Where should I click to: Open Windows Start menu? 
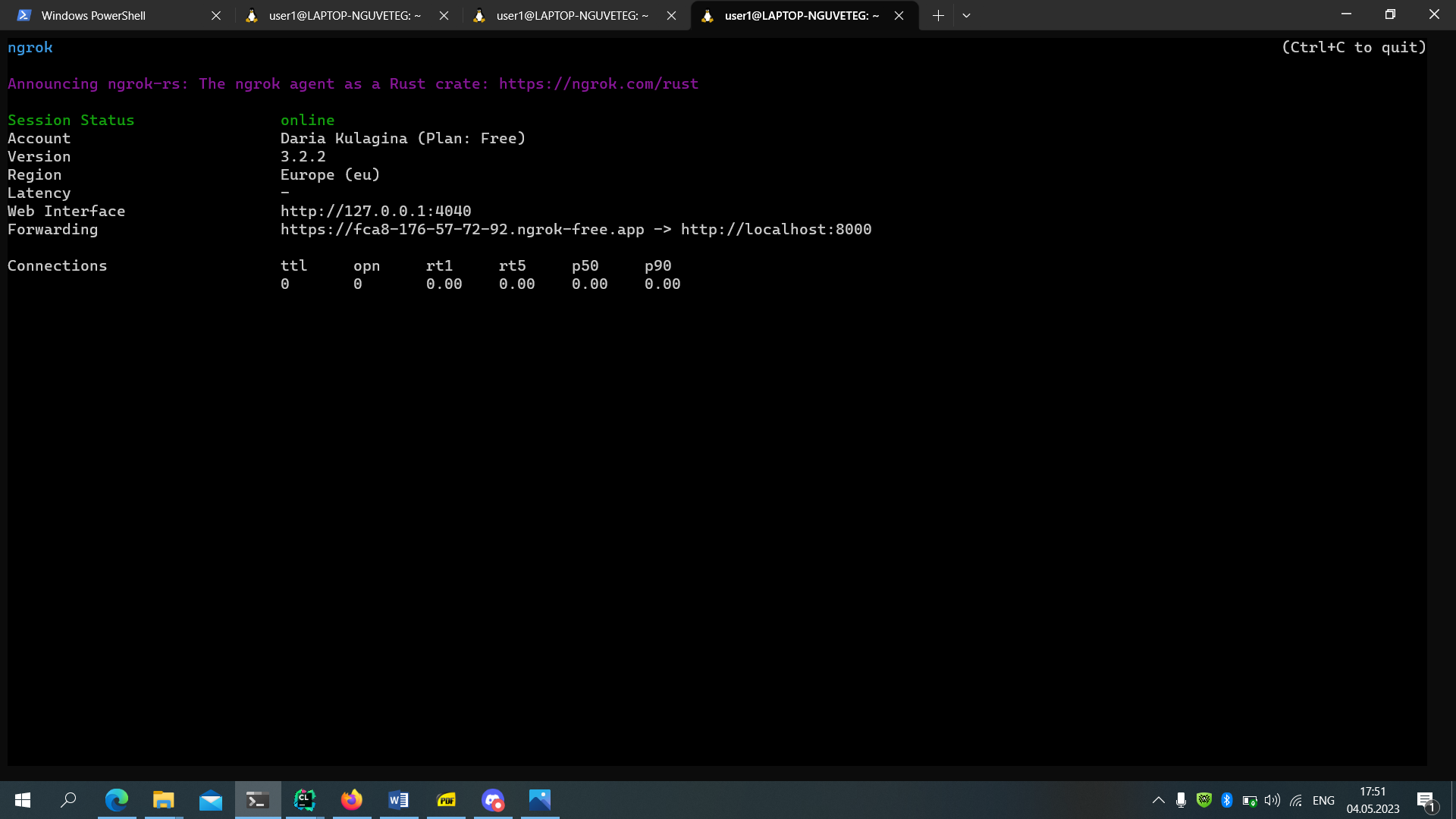(x=23, y=800)
